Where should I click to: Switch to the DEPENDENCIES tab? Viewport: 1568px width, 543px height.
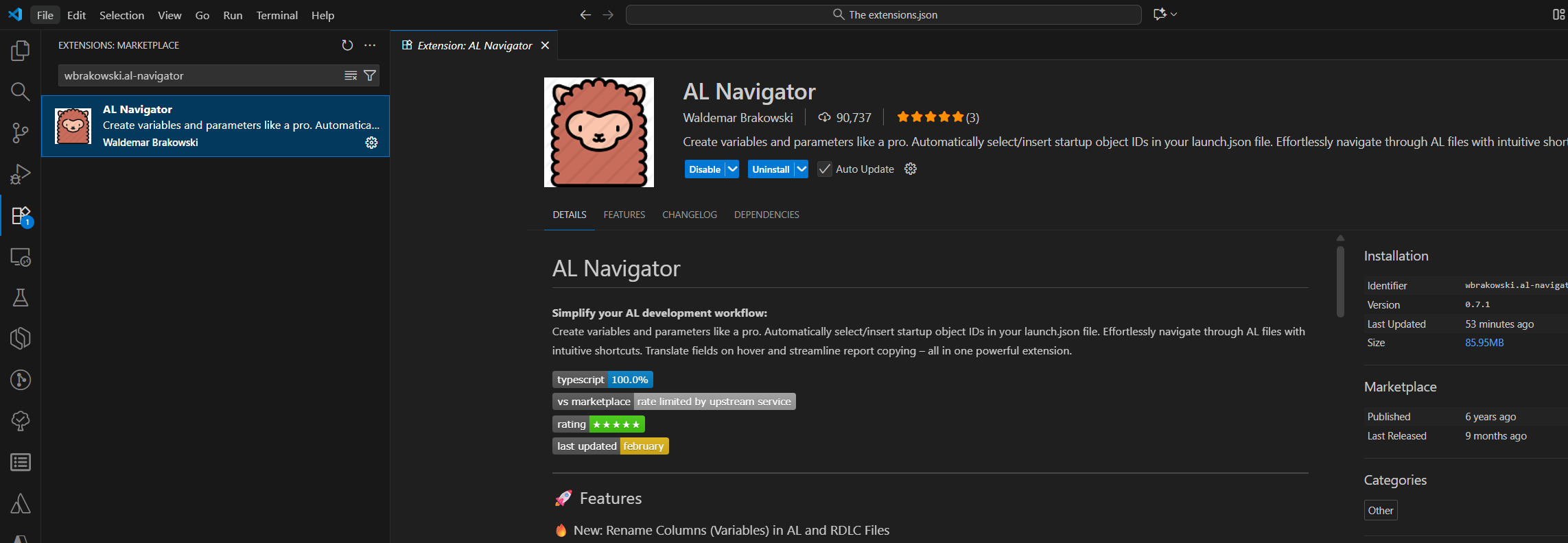click(767, 215)
